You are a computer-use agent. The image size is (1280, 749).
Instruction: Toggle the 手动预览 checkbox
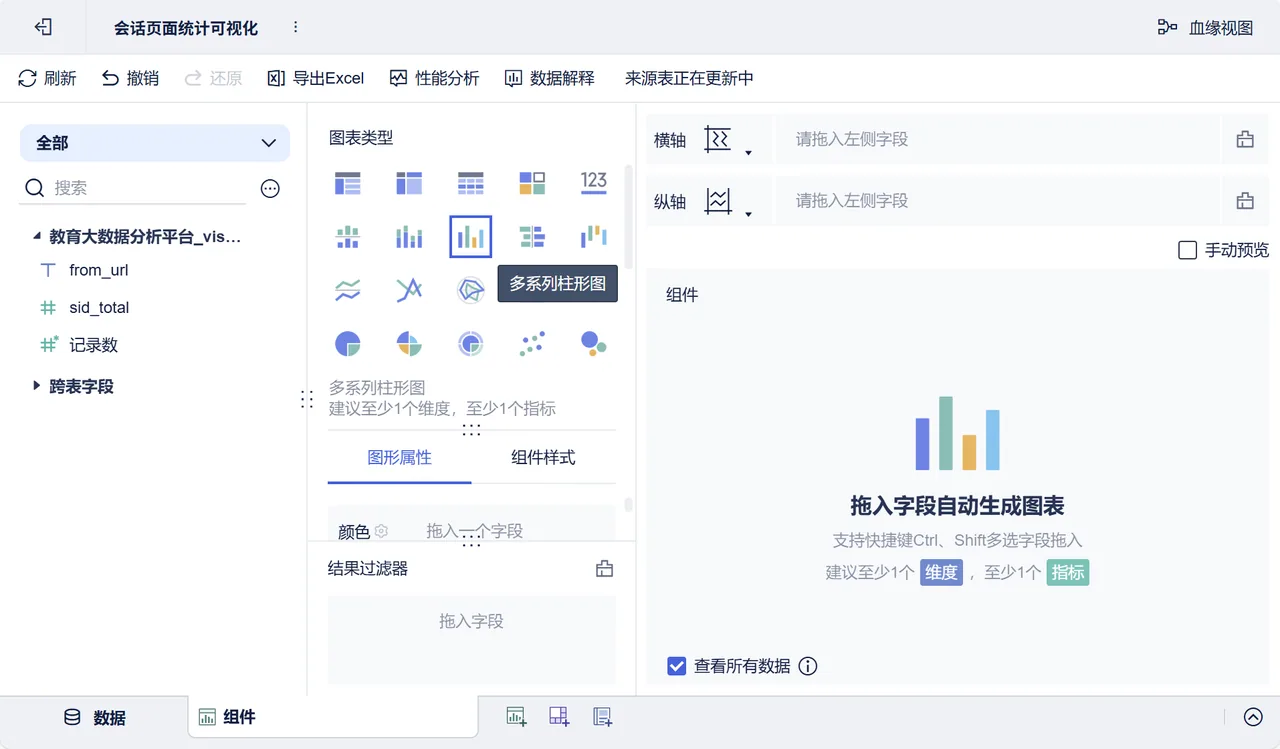tap(1187, 250)
